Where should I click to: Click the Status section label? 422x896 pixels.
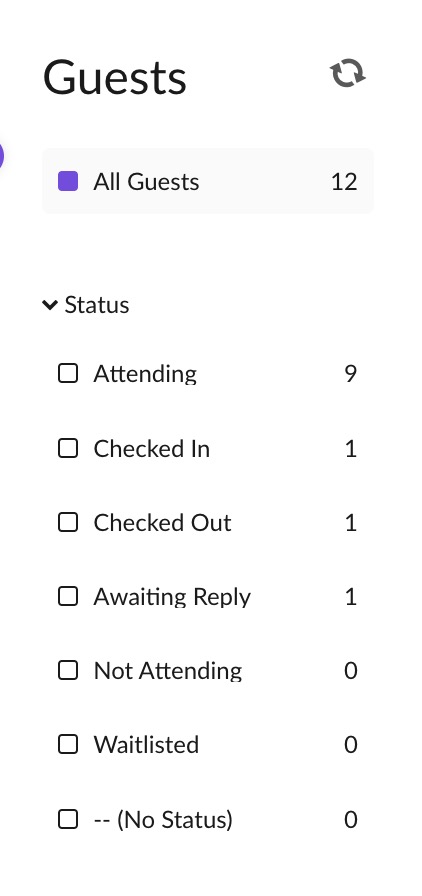click(97, 305)
